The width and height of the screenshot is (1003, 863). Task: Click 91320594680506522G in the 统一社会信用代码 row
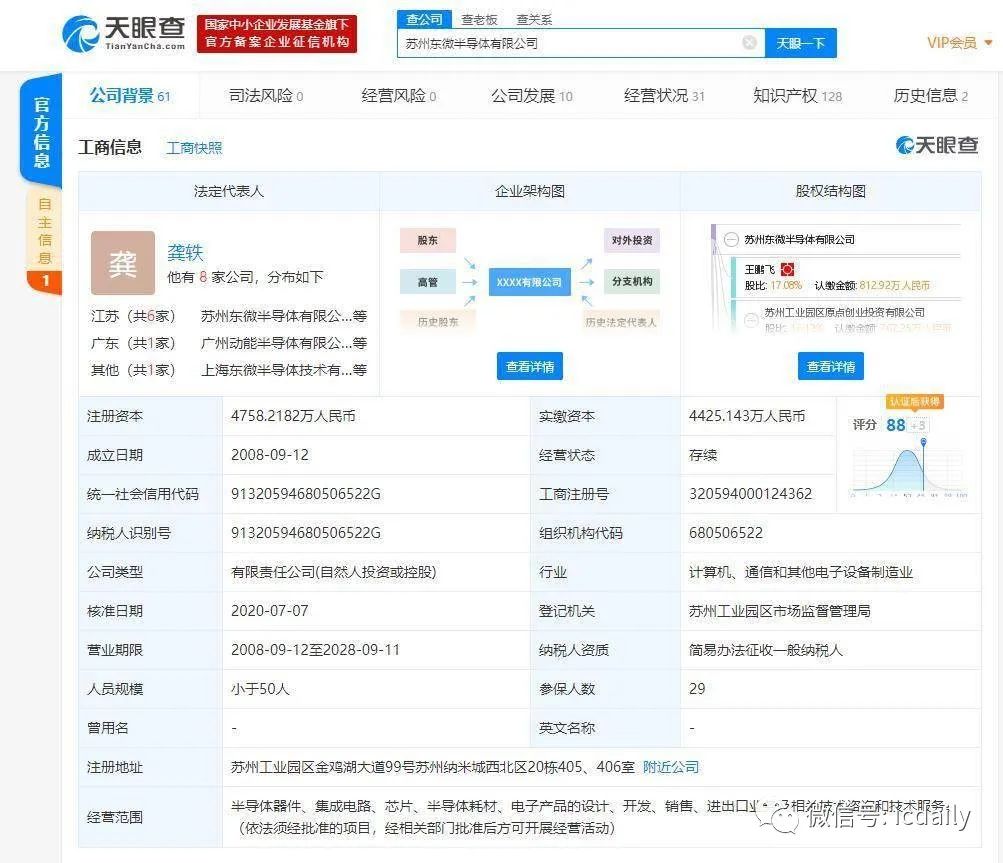click(306, 494)
